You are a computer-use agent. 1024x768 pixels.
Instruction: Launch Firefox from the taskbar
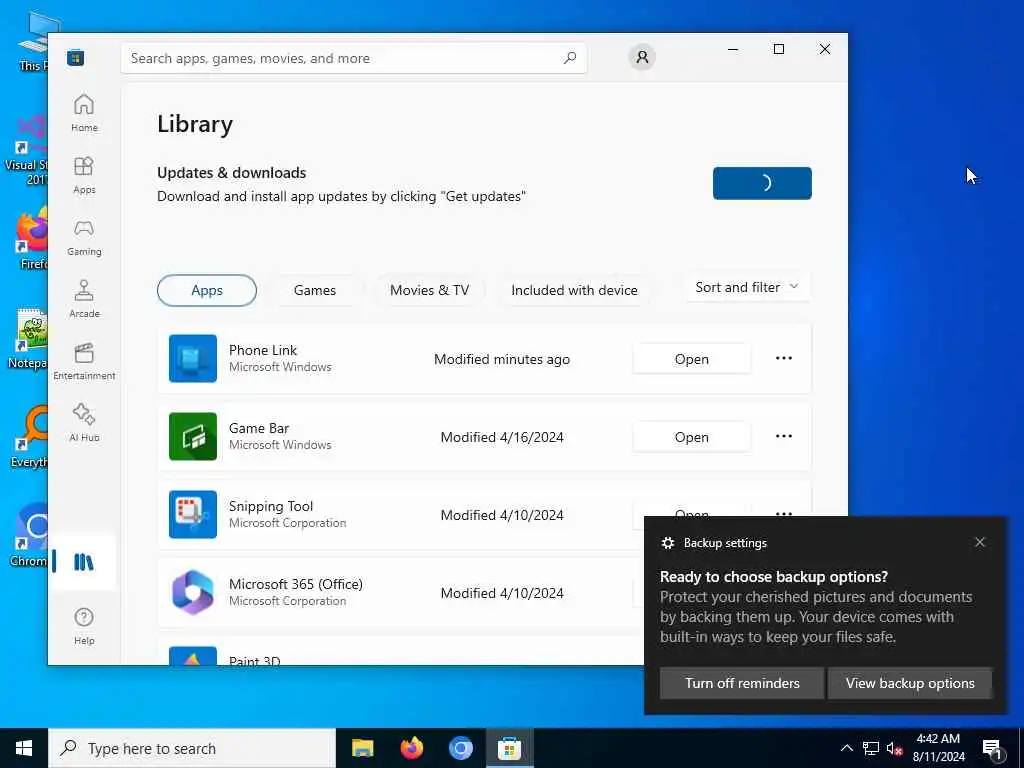pos(411,748)
